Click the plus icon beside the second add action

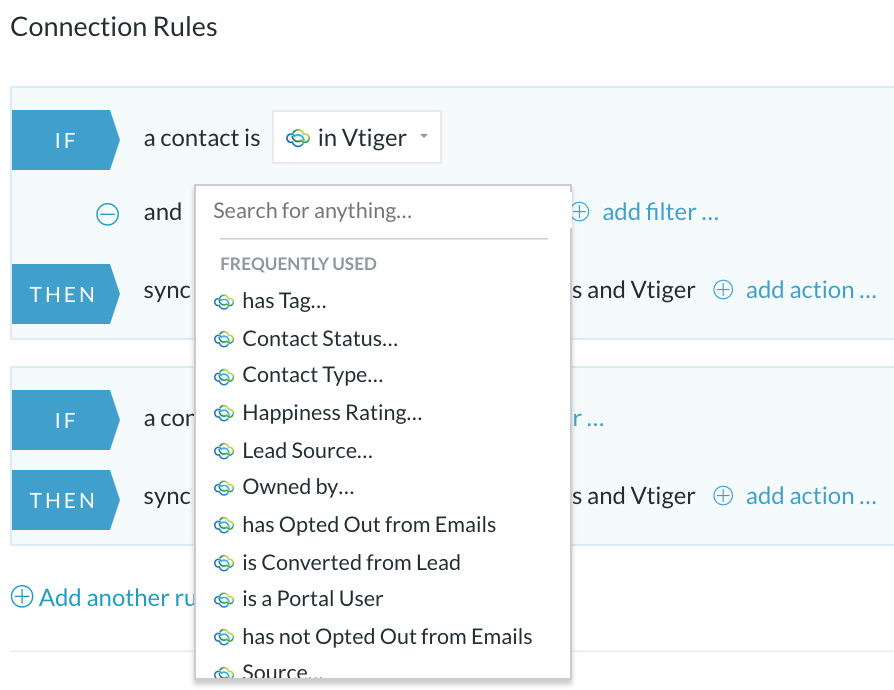722,496
